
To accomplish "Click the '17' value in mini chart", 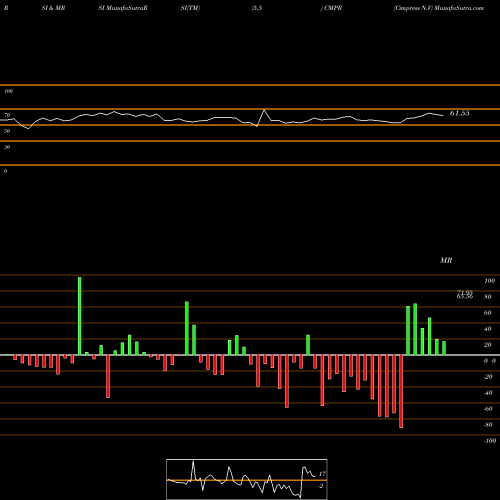I will pyautogui.click(x=322, y=474).
